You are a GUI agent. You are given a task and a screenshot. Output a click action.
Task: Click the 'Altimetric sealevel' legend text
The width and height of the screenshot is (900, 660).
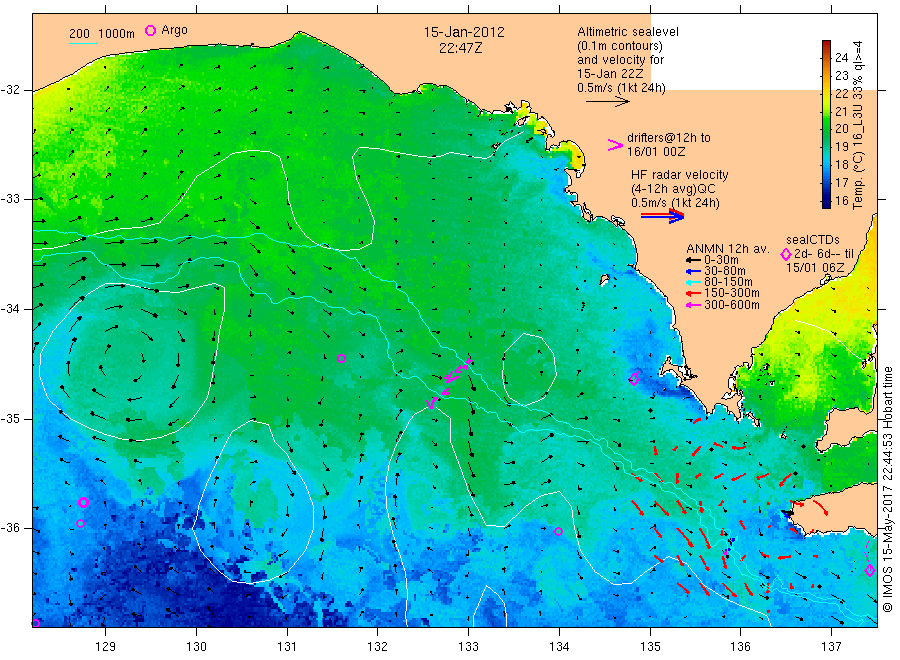(x=628, y=32)
